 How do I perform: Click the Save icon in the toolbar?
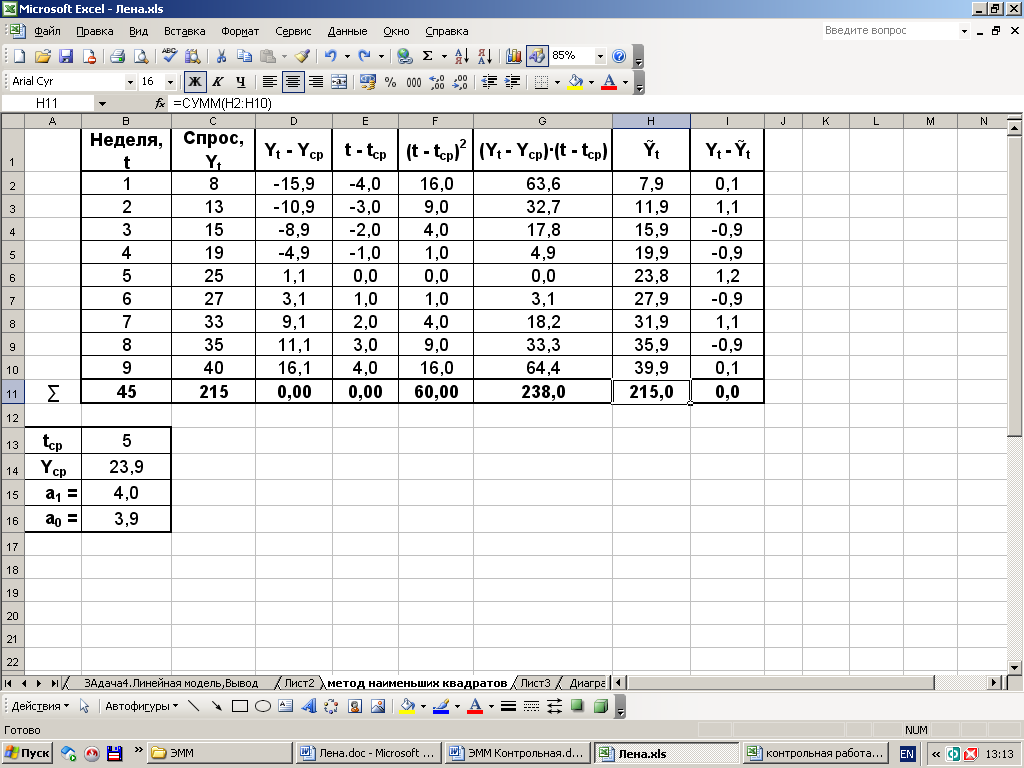tap(66, 56)
